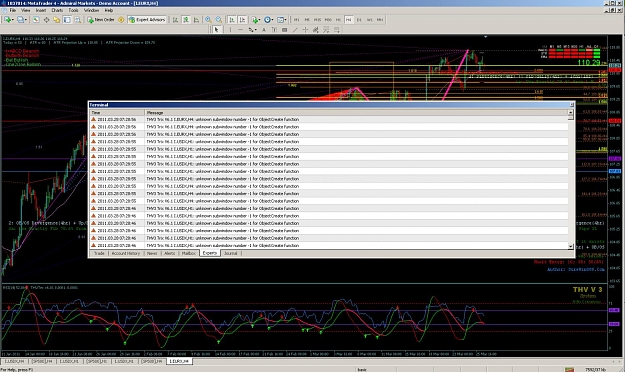Viewport: 625px width, 372px height.
Task: Zoom in on the chart using magnifier icon
Action: pyautogui.click(x=208, y=20)
